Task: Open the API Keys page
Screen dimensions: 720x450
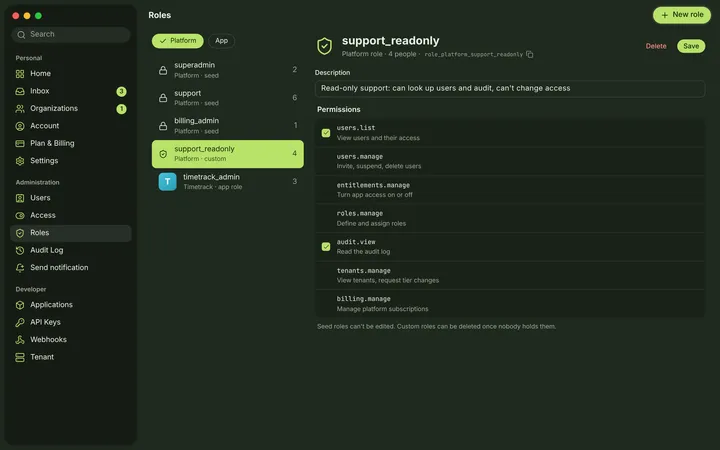Action: tap(71, 322)
